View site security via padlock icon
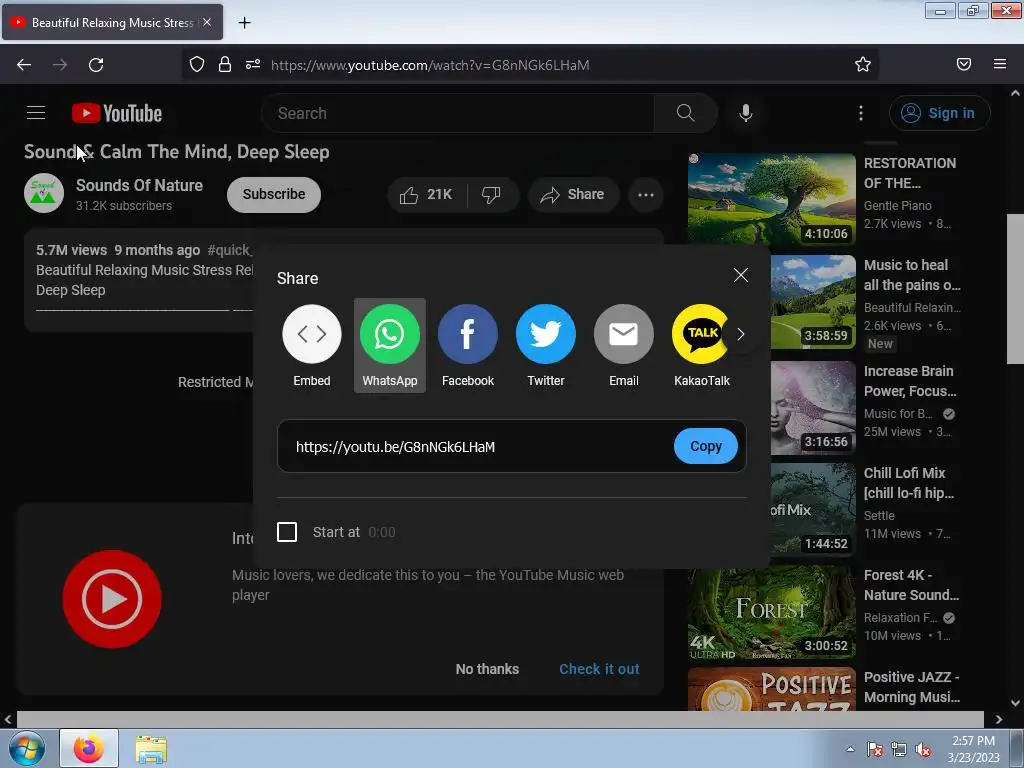The height and width of the screenshot is (768, 1024). (x=225, y=64)
